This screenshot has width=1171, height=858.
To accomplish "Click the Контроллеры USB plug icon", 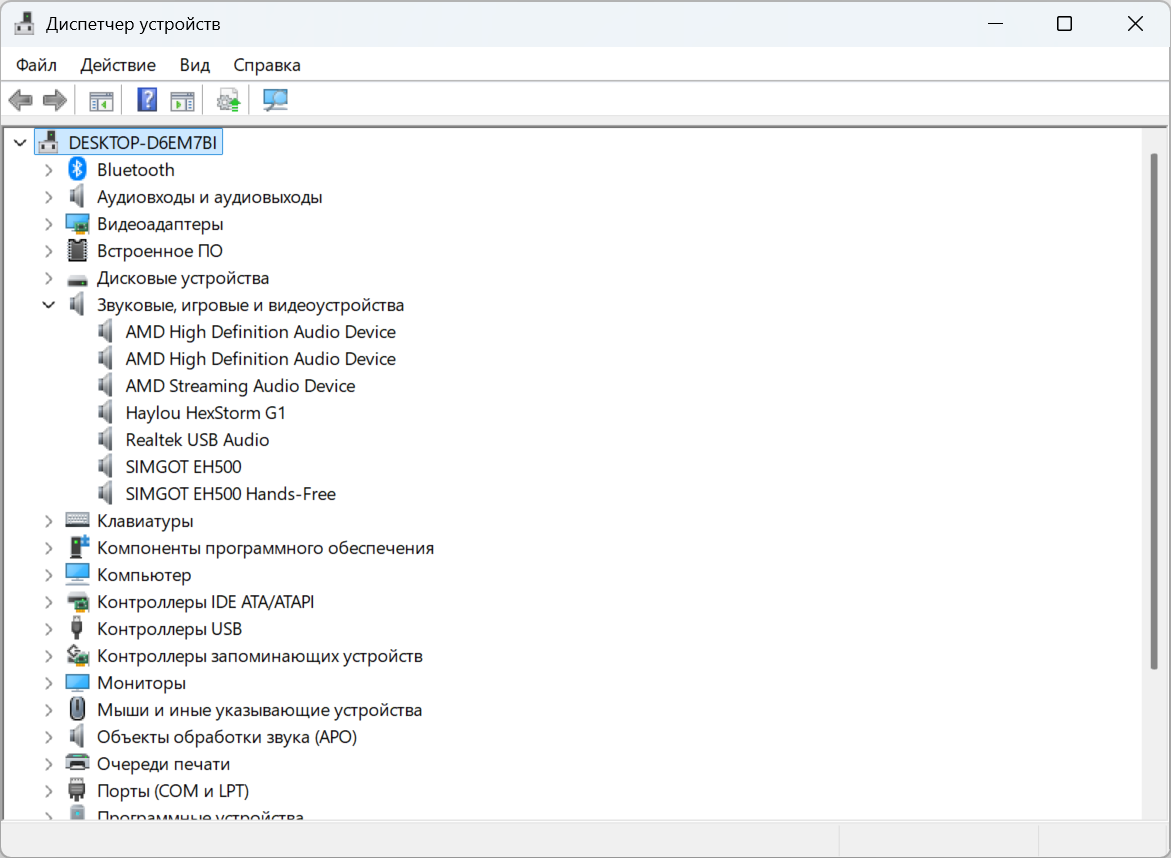I will coord(76,629).
